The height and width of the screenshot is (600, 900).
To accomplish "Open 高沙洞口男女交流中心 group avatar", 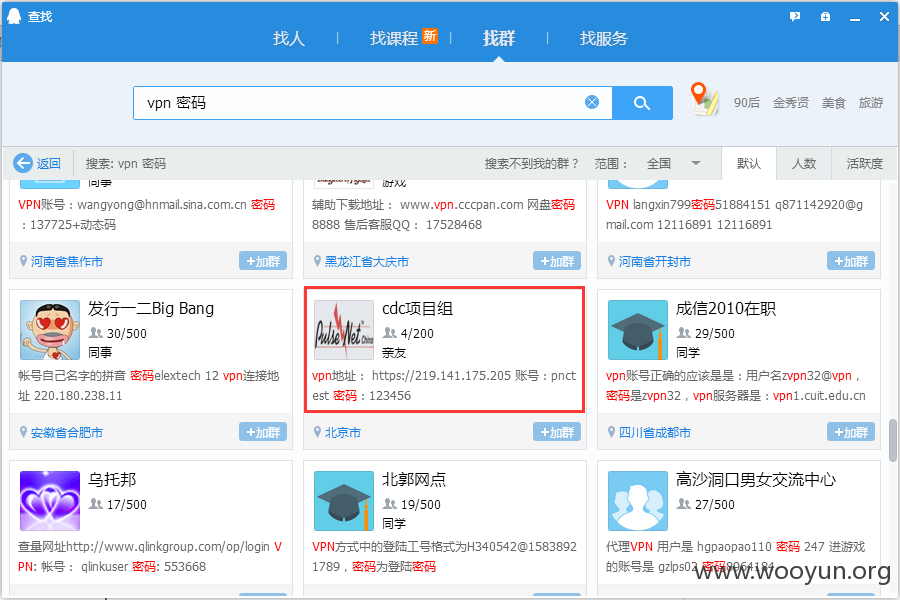I will point(638,501).
